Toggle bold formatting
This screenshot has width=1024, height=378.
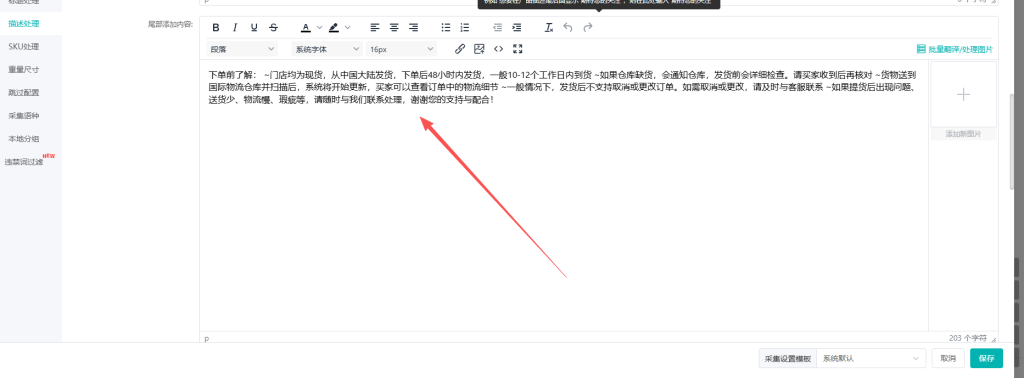point(216,27)
